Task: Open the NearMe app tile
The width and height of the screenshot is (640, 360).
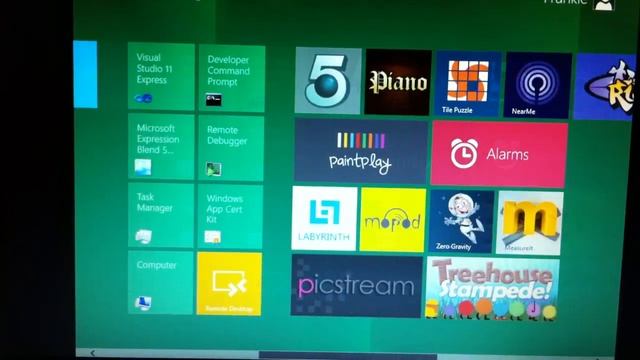Action: pyautogui.click(x=538, y=85)
